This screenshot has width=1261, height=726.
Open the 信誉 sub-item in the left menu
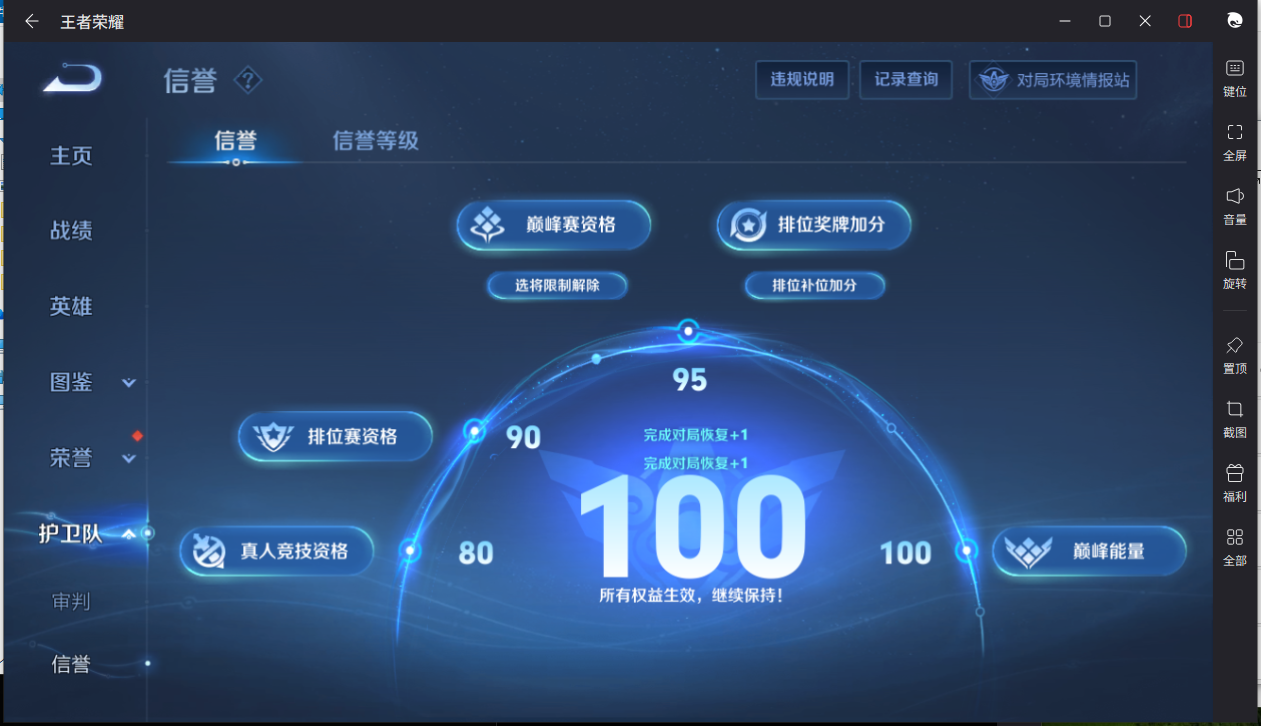71,664
